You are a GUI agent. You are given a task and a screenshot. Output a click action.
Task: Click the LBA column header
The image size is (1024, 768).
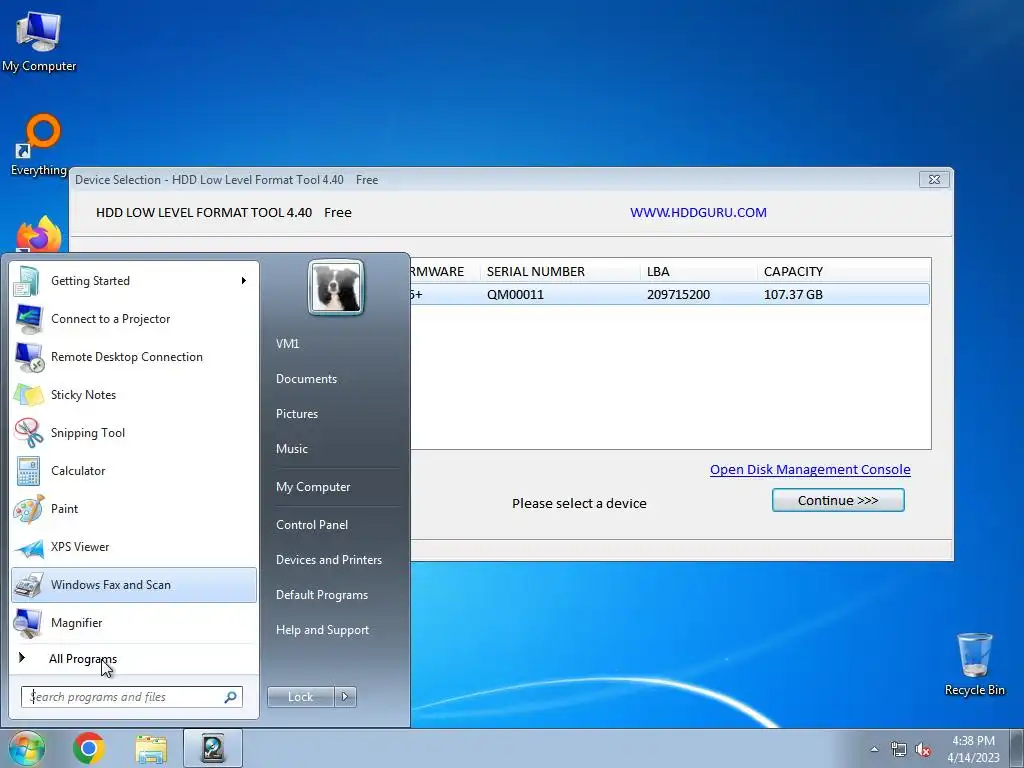click(x=698, y=272)
